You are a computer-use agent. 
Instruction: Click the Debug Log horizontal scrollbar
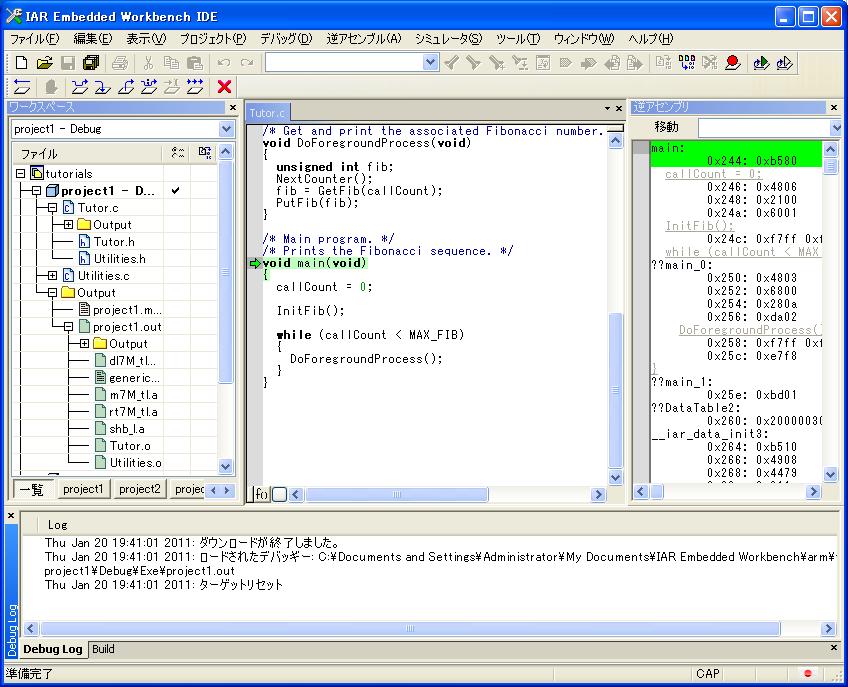pyautogui.click(x=410, y=629)
